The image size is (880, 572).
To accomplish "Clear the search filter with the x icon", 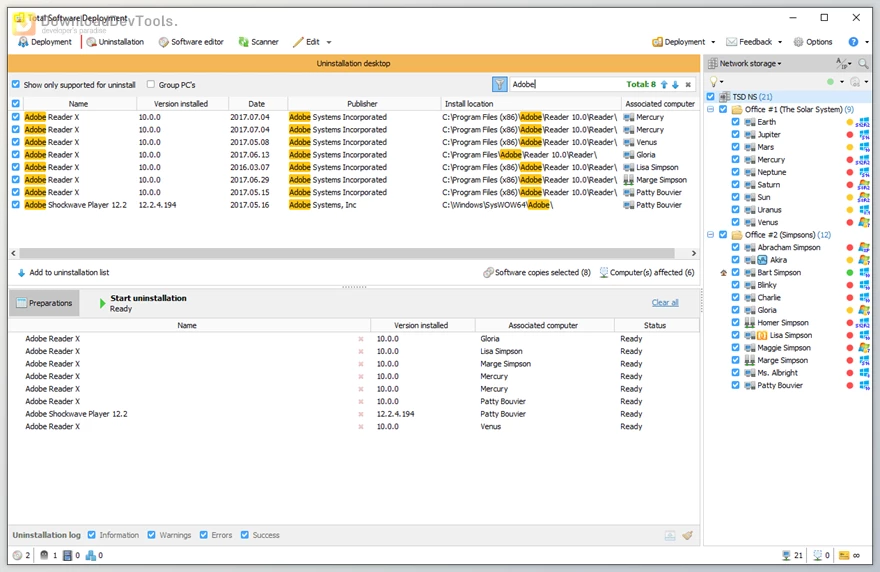I will (688, 85).
